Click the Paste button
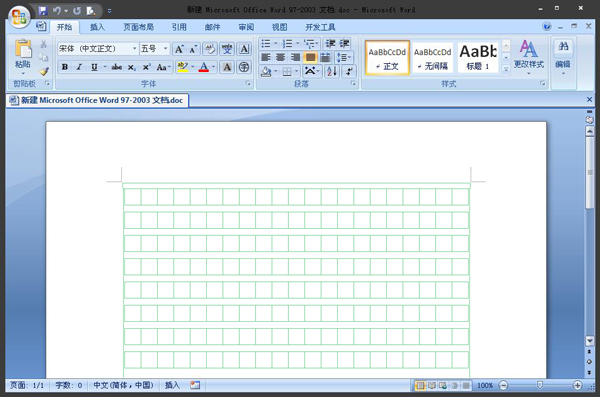 pyautogui.click(x=23, y=57)
